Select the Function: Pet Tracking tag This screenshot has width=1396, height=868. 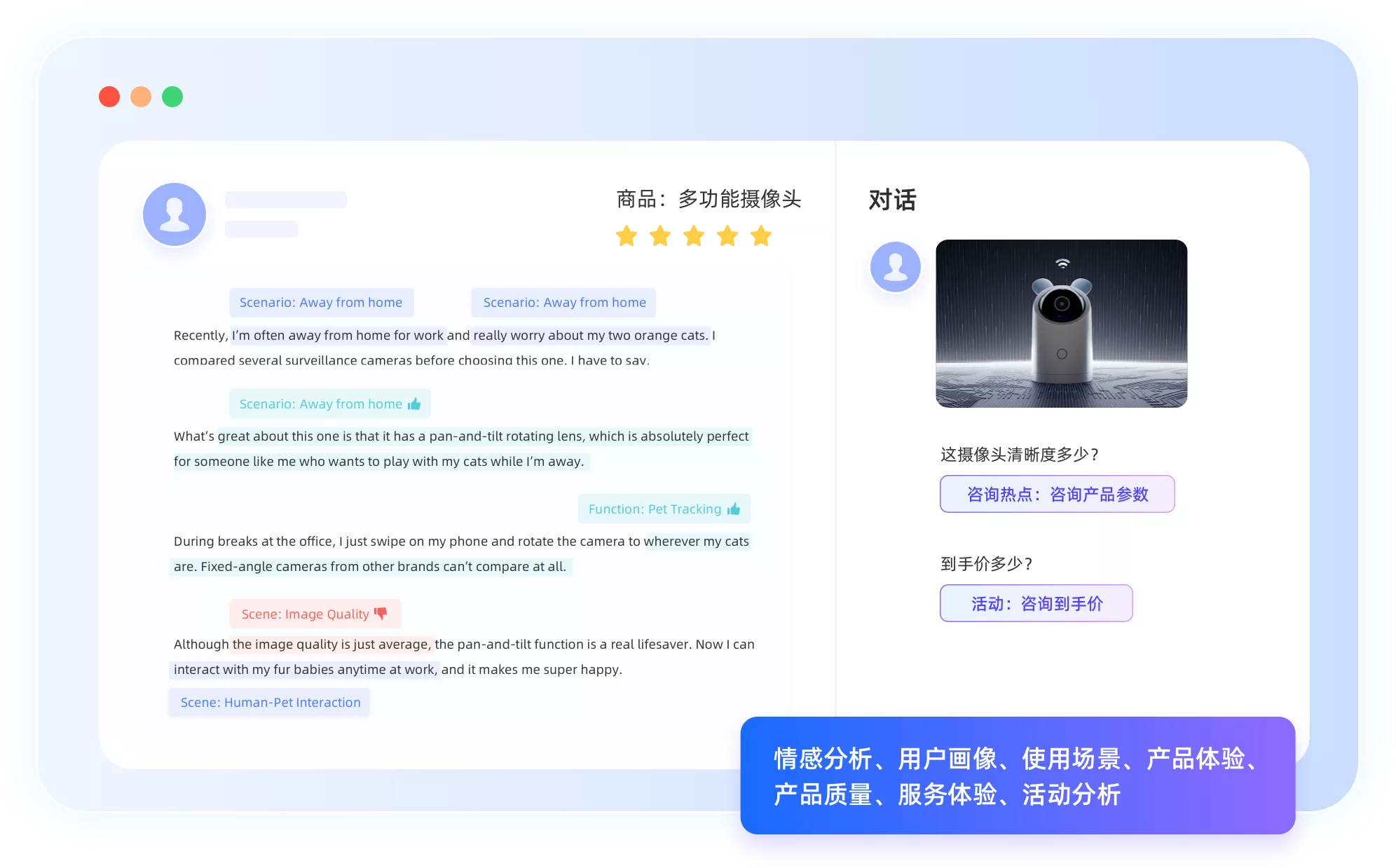click(664, 509)
